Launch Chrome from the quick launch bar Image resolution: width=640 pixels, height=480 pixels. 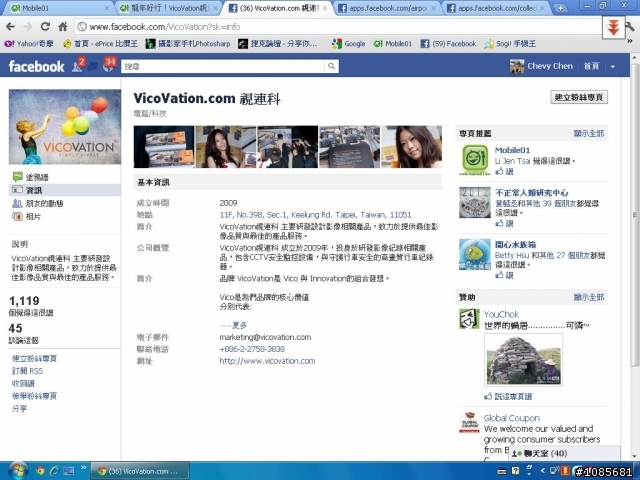[x=40, y=471]
